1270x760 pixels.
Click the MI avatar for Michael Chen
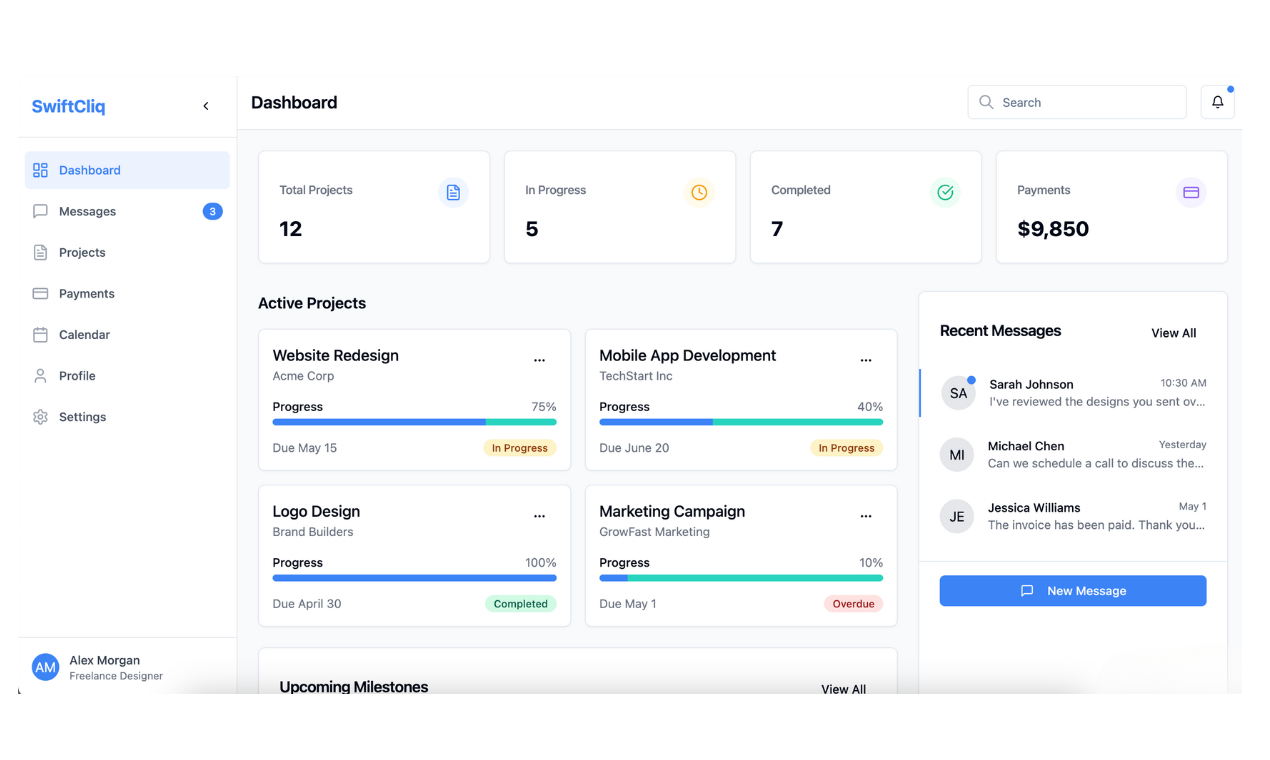957,454
